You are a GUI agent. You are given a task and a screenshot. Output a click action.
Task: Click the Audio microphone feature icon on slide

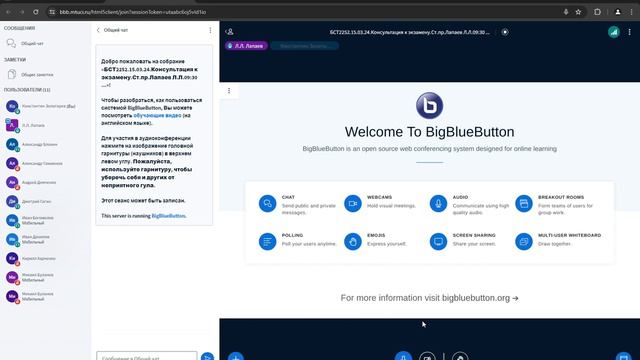click(438, 203)
